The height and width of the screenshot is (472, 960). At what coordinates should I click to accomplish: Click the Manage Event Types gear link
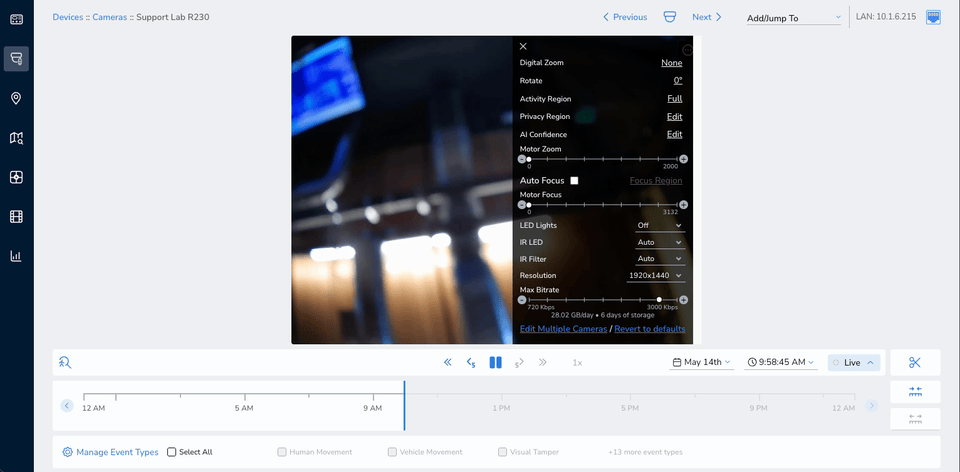click(110, 452)
